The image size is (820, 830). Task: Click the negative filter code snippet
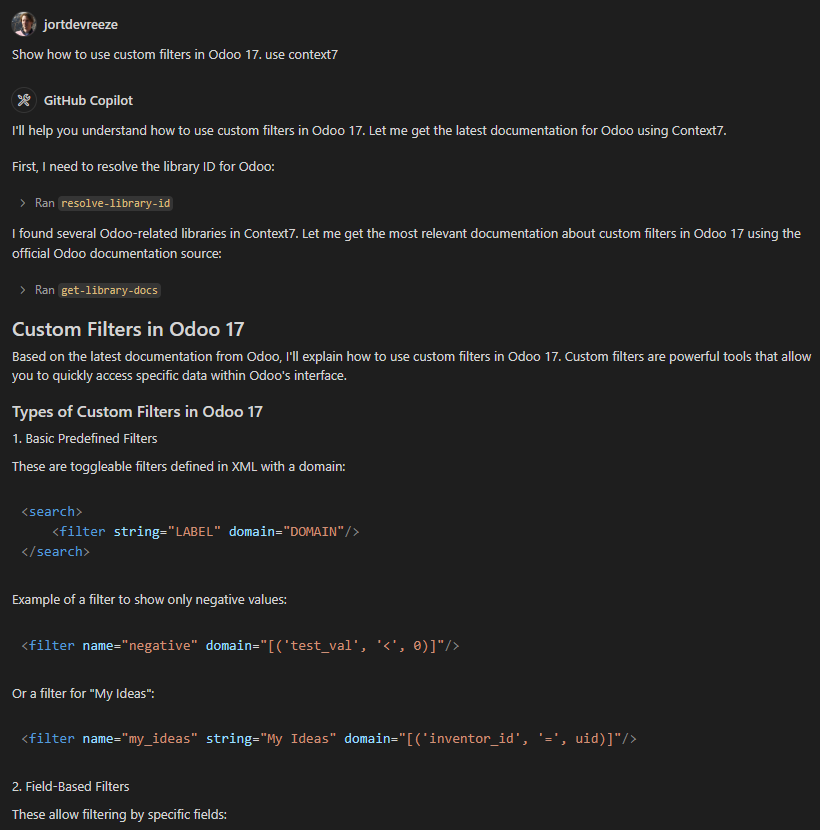click(x=240, y=645)
